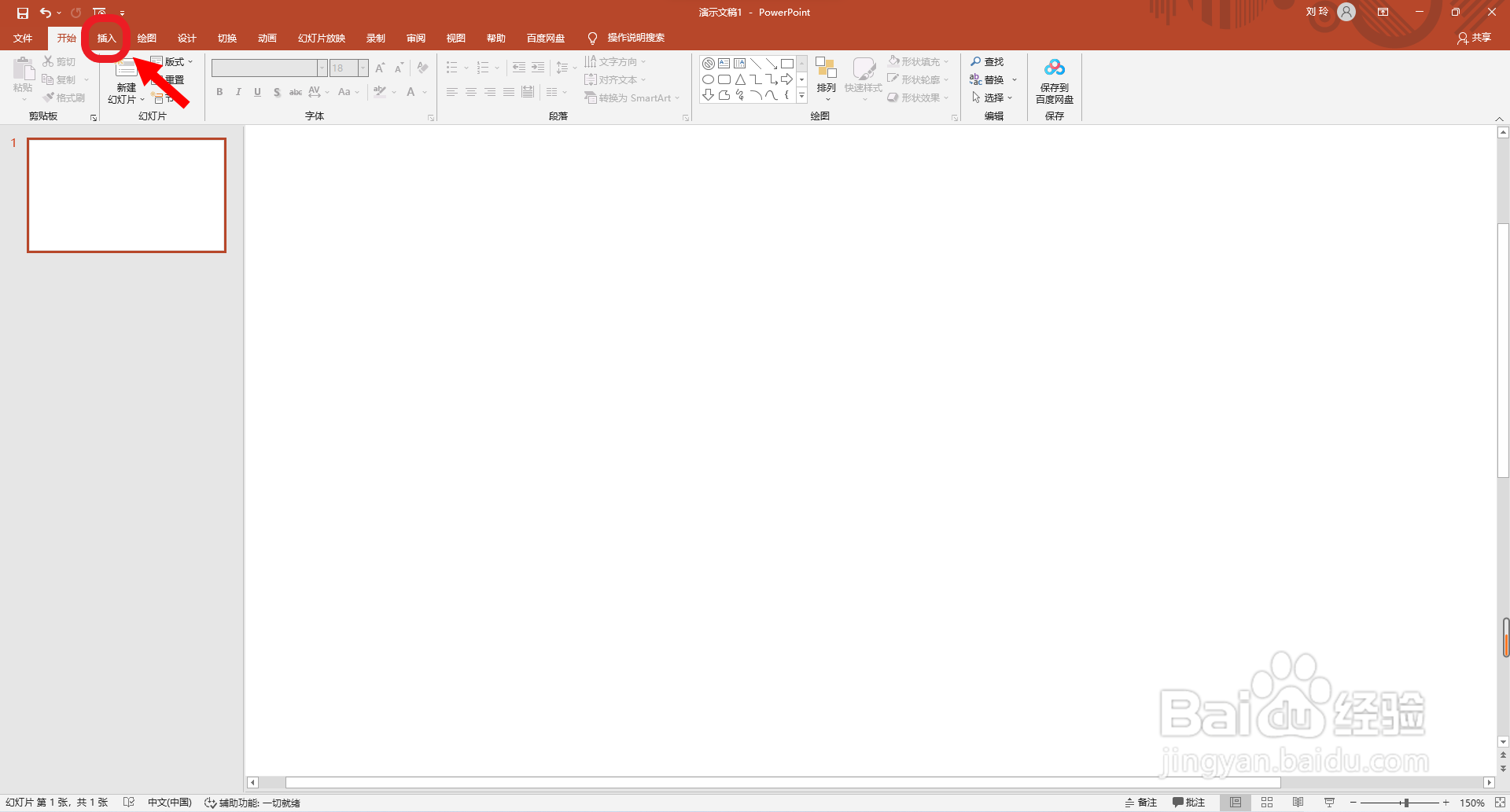The image size is (1510, 812).
Task: Select the oval shape in shapes gallery
Action: (x=708, y=79)
